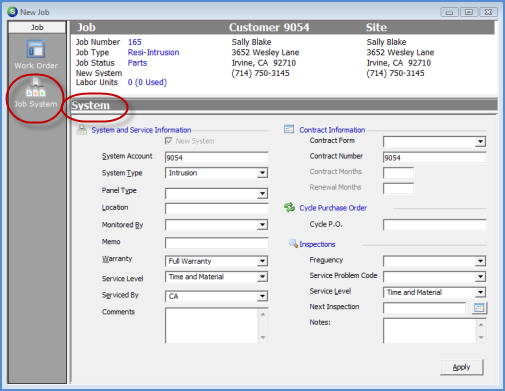Click the Notes scrollbar down arrow
This screenshot has height=391, width=505.
pyautogui.click(x=481, y=337)
